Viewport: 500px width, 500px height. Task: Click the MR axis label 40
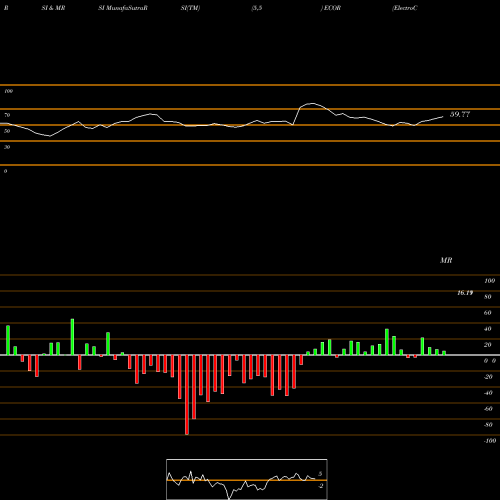coord(488,329)
